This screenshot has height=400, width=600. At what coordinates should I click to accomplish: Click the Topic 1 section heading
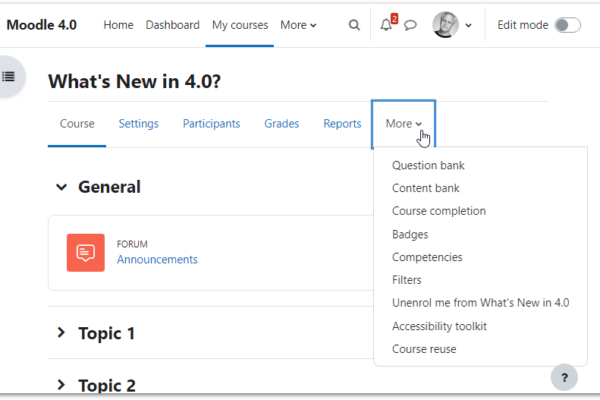coord(106,333)
